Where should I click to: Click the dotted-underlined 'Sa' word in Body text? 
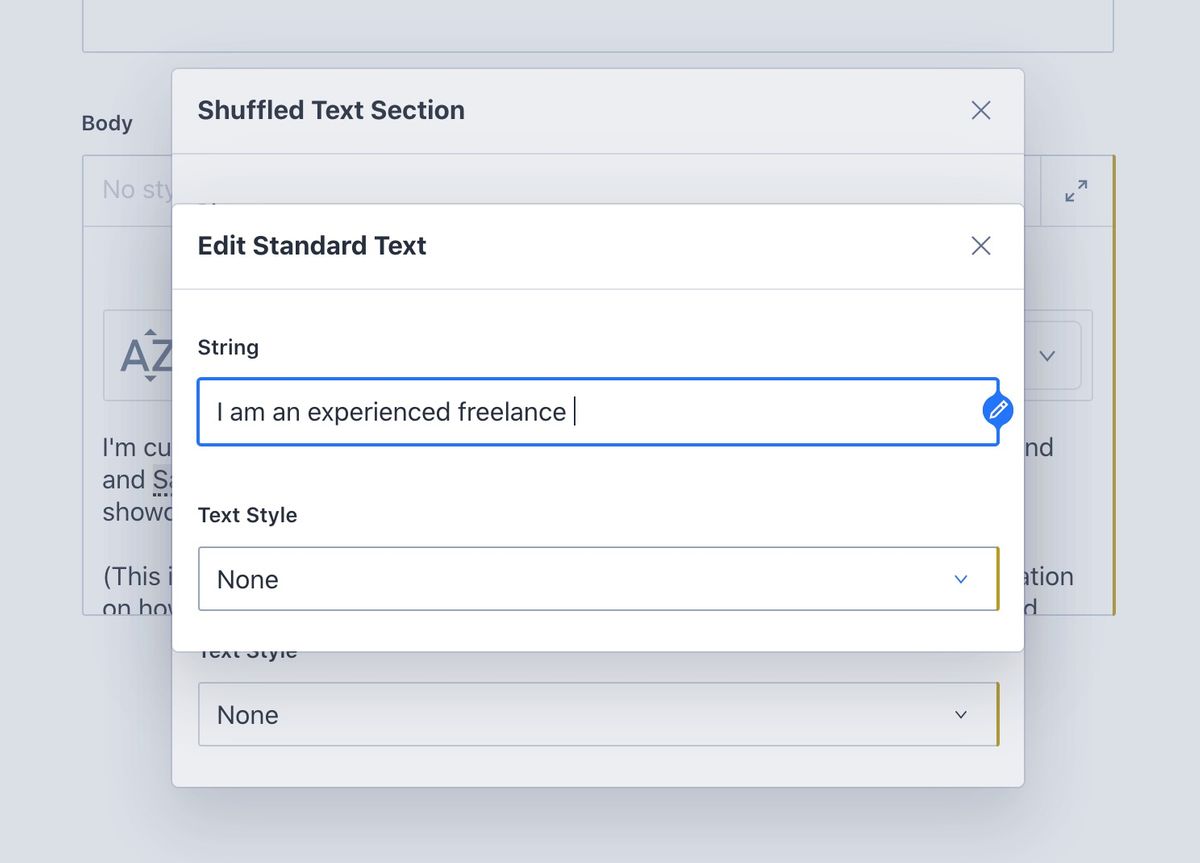pyautogui.click(x=162, y=480)
